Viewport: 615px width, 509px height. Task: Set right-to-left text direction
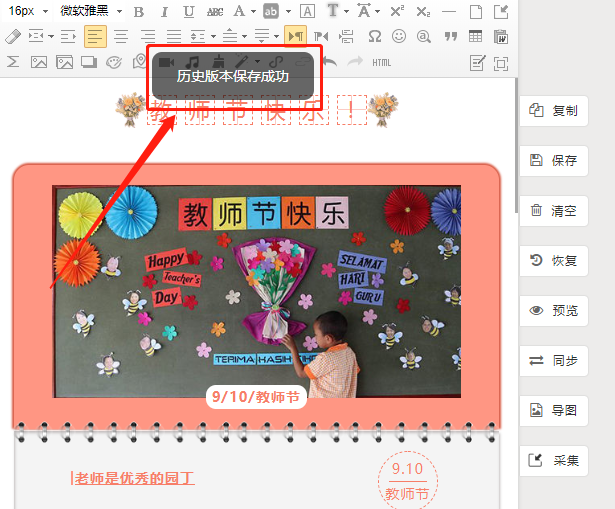click(321, 37)
